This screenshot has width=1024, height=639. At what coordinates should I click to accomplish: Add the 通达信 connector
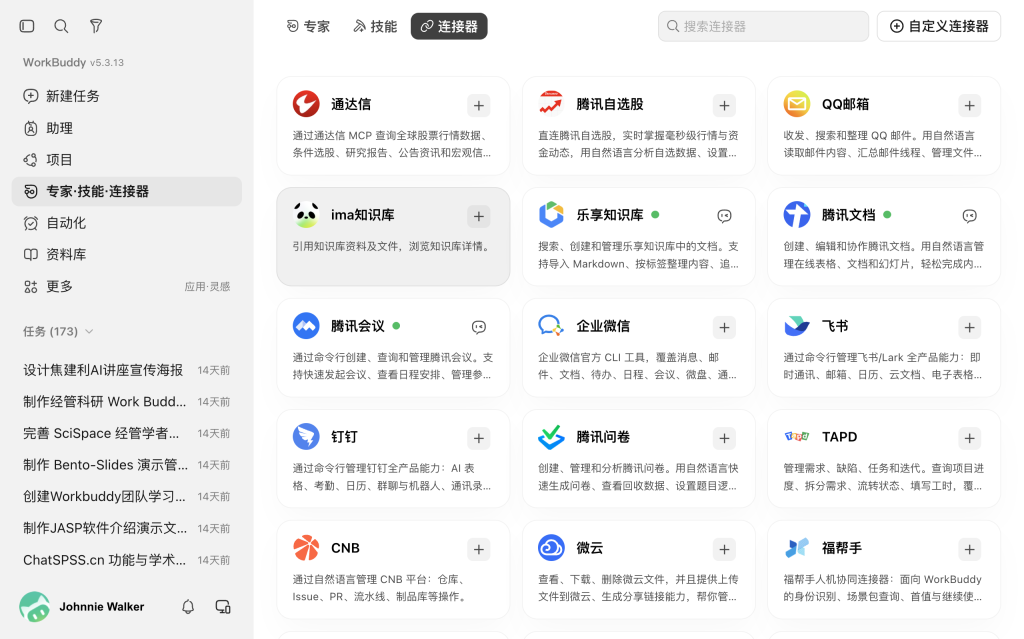(x=479, y=105)
